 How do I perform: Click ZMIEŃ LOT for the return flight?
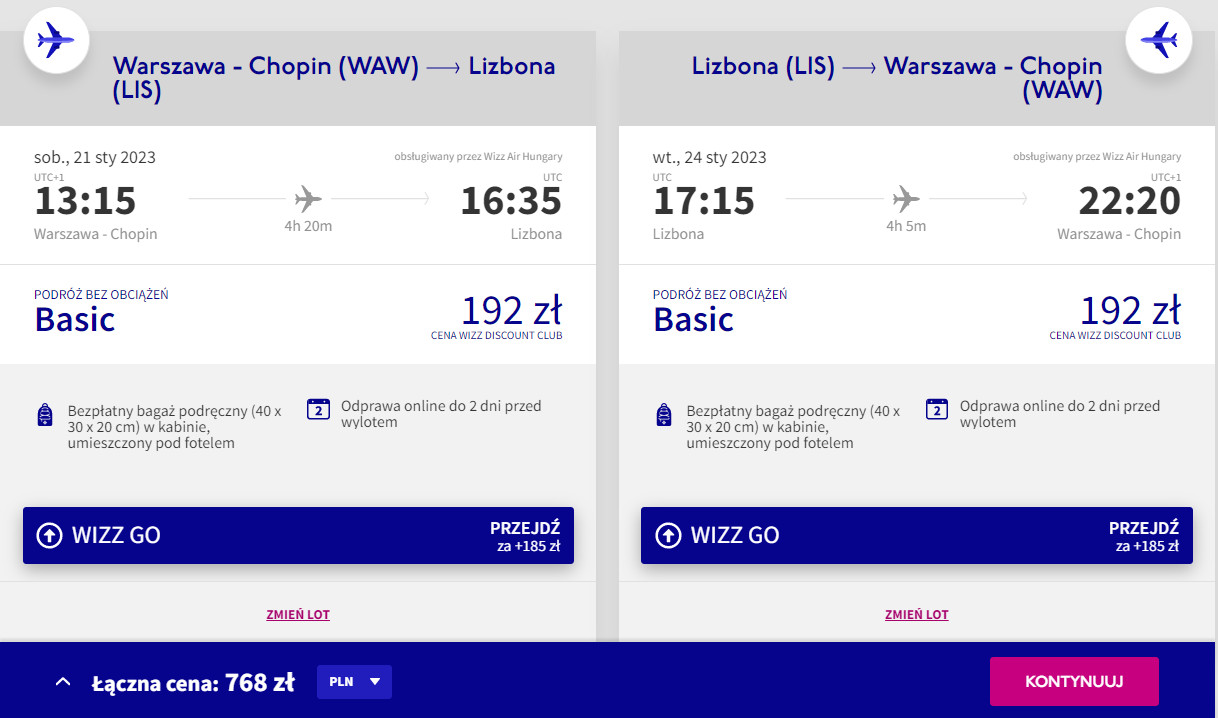(x=917, y=614)
